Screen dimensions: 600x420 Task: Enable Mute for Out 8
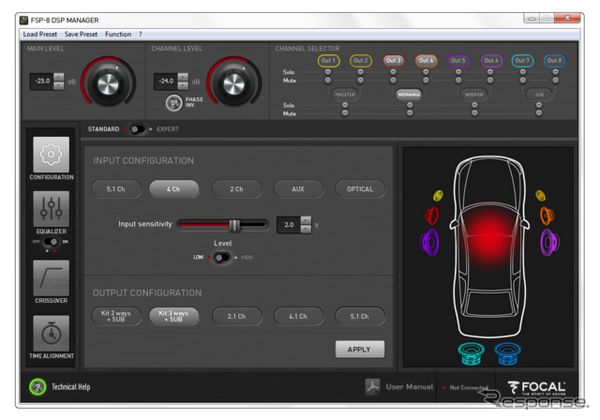pyautogui.click(x=556, y=80)
